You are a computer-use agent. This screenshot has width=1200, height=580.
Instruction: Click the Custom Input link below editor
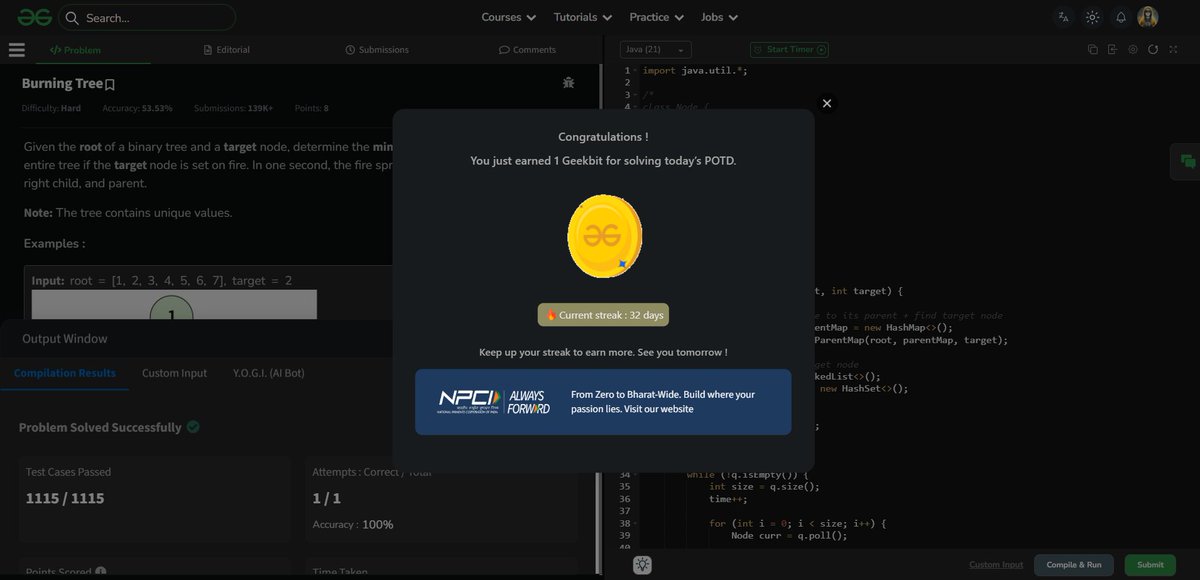pyautogui.click(x=996, y=565)
